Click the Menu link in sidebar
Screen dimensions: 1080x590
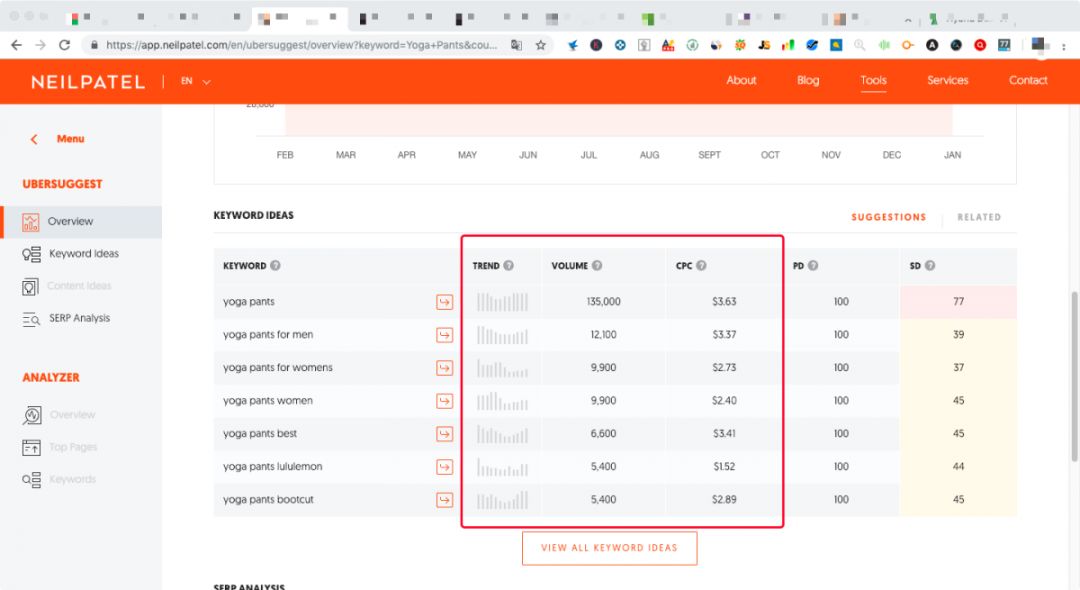[x=70, y=139]
